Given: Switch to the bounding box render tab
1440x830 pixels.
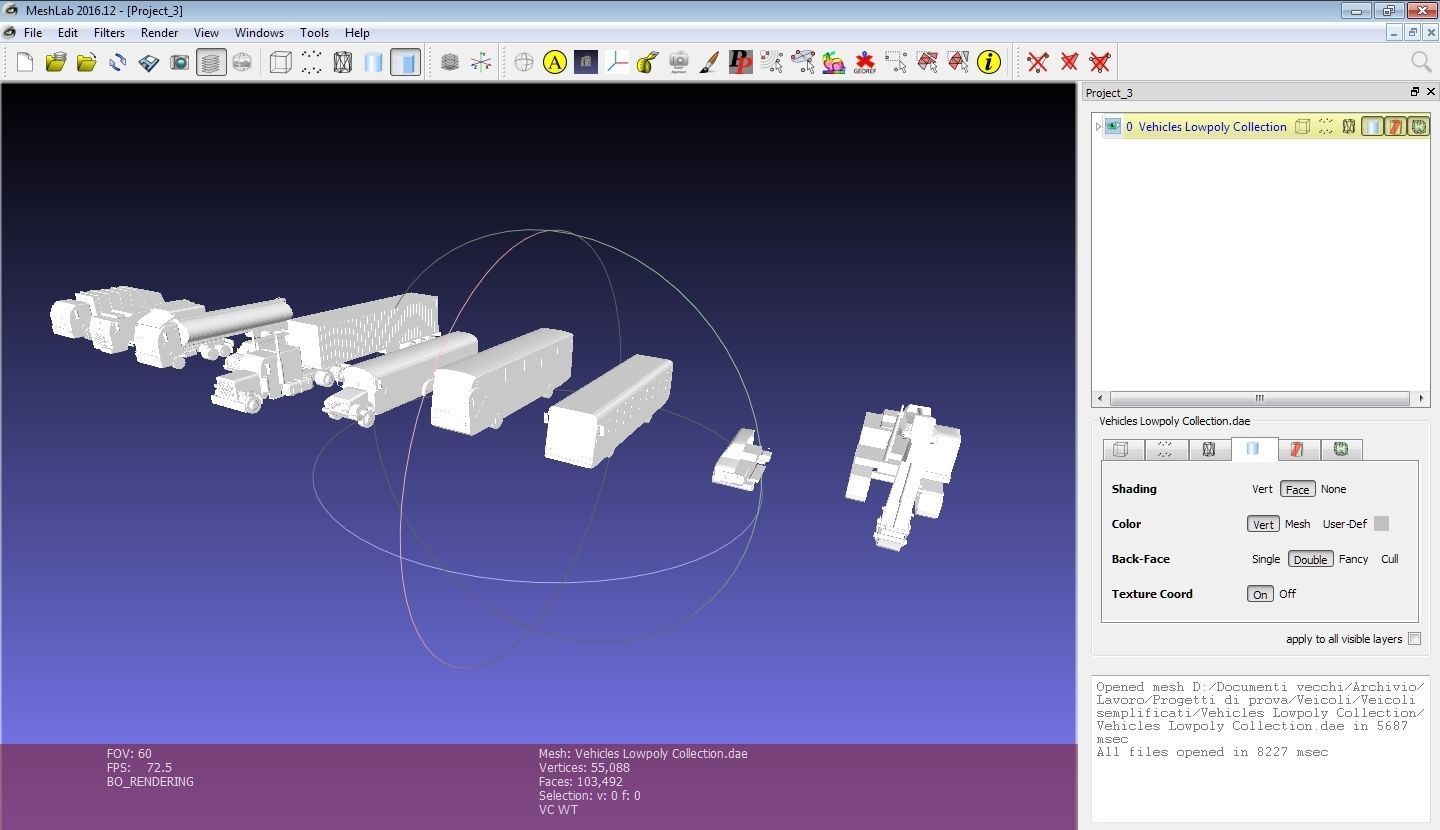Looking at the screenshot, I should pos(1121,450).
